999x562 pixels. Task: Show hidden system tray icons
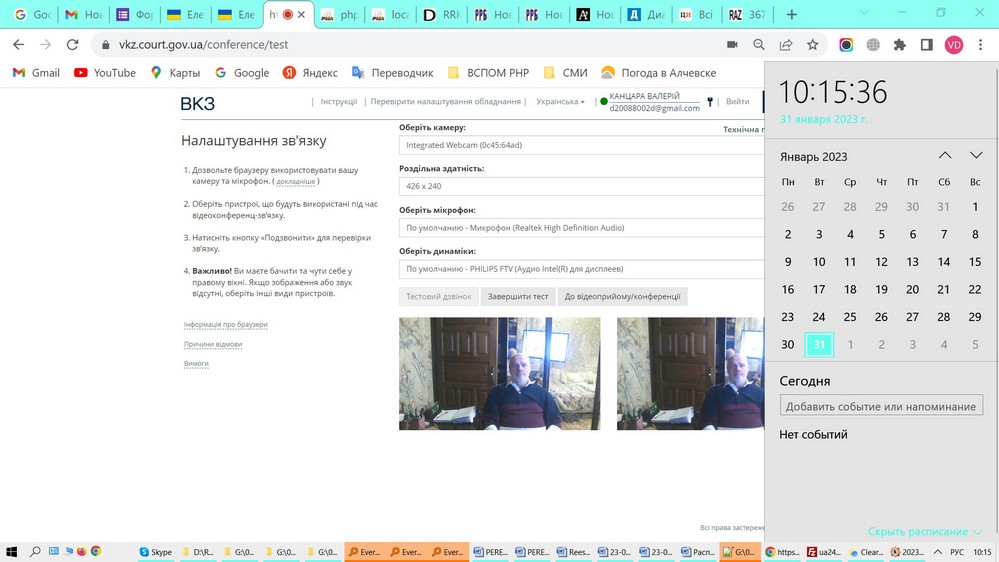[938, 552]
